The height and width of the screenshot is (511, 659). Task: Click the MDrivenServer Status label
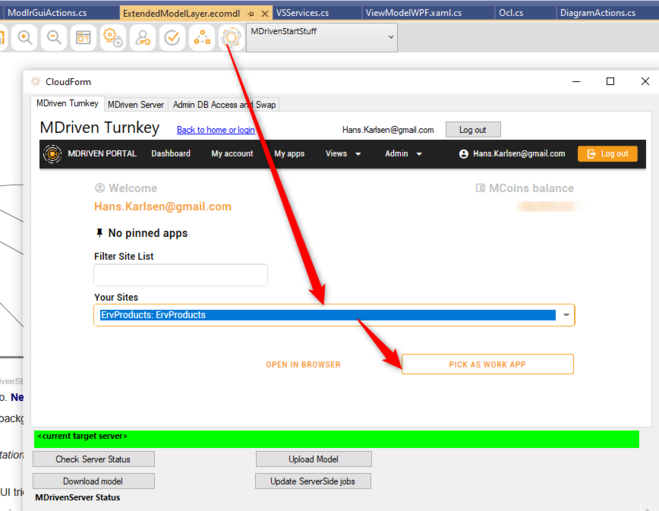[77, 498]
